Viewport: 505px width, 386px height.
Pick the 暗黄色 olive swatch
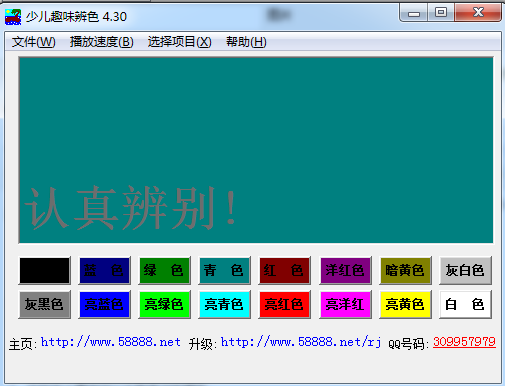(405, 270)
